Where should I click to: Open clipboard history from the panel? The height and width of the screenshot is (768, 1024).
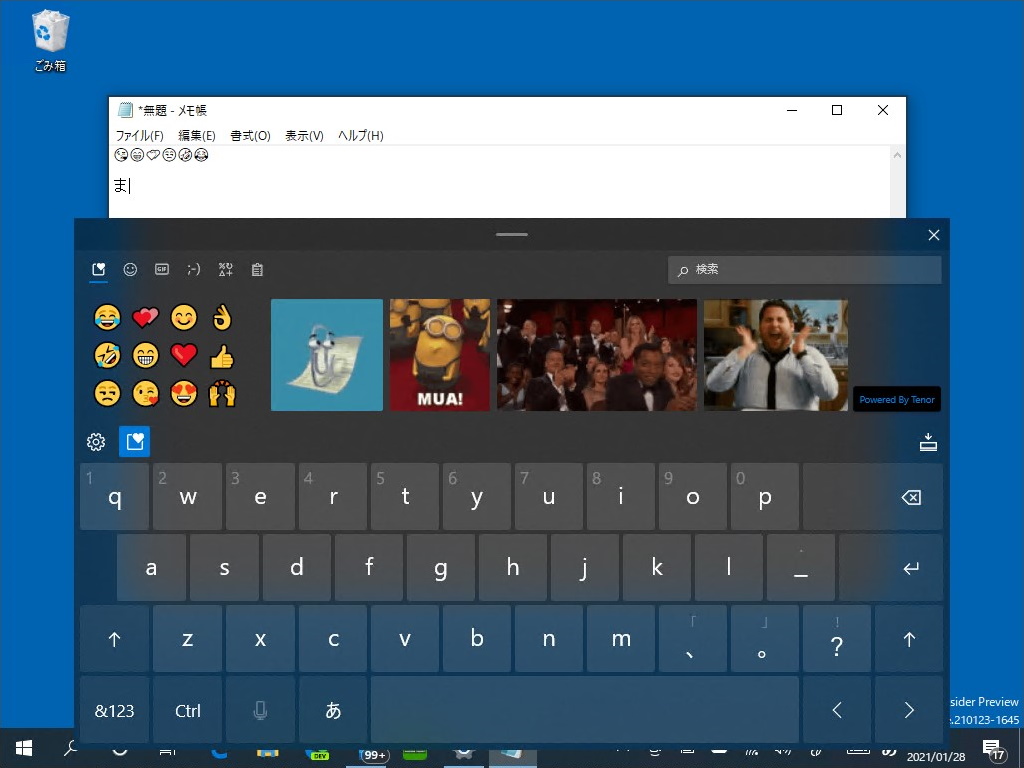pos(257,269)
